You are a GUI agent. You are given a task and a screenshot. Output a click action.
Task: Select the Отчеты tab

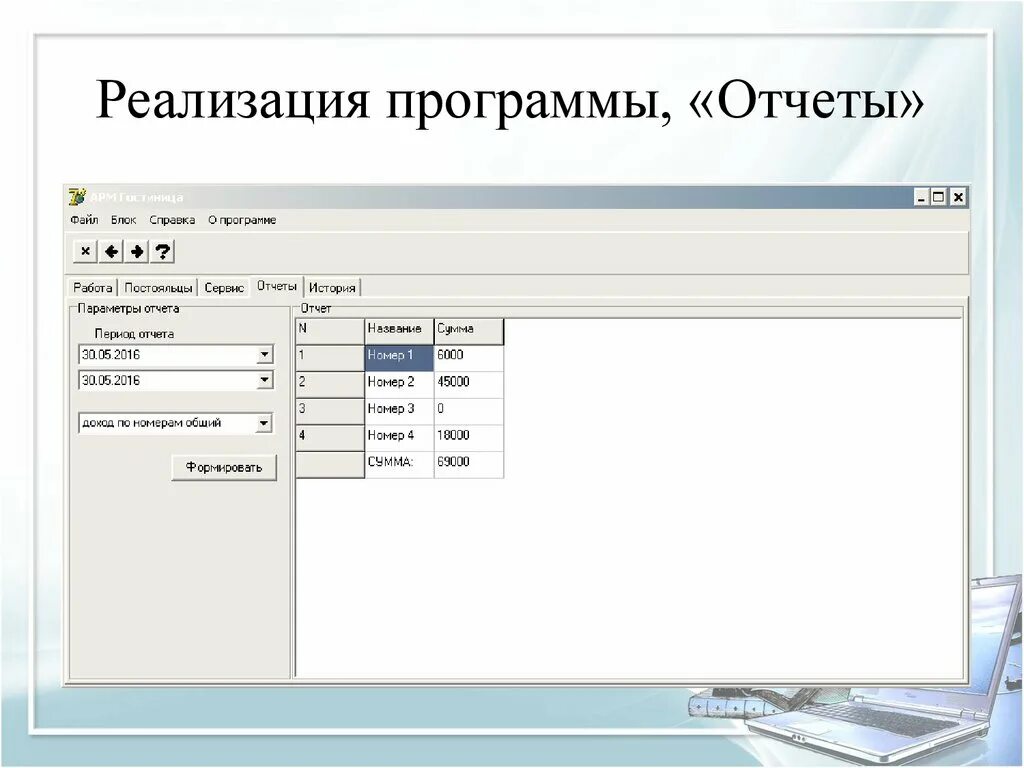click(277, 286)
